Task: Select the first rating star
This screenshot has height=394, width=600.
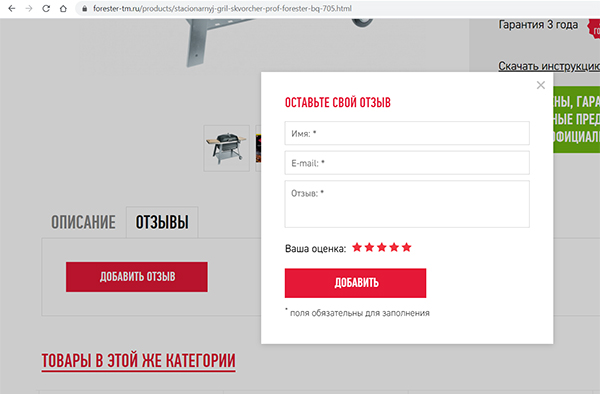Action: click(357, 247)
